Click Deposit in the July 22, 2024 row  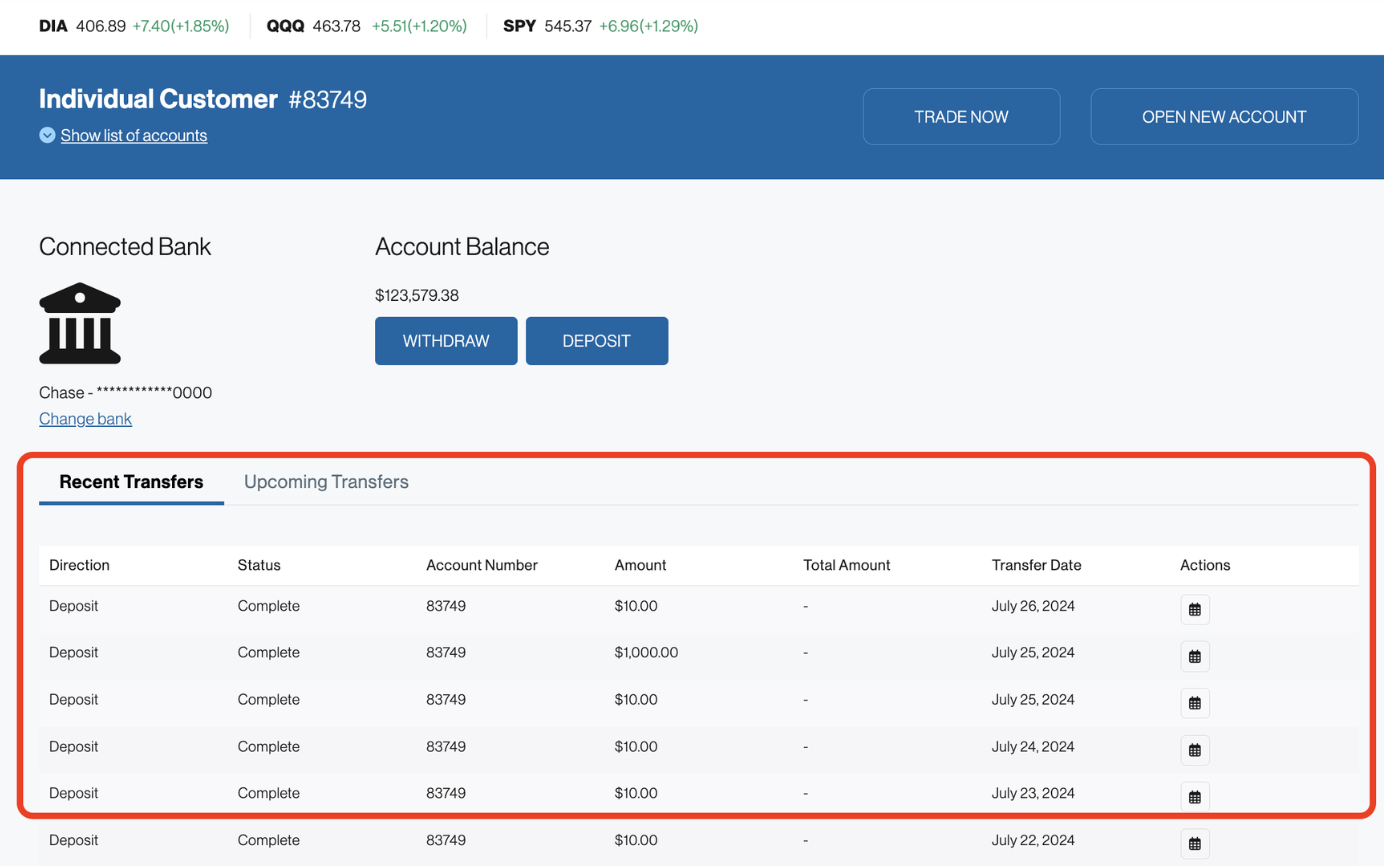point(74,841)
